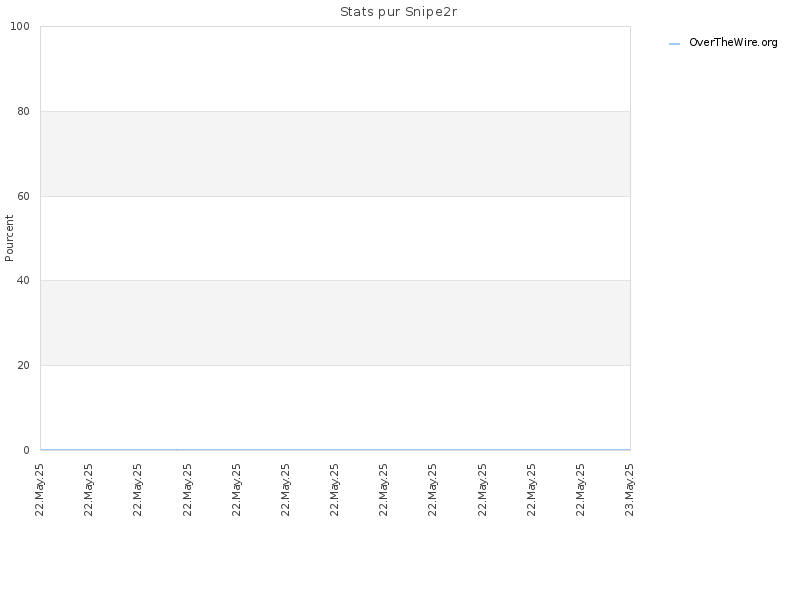Viewport: 800px width, 600px height.
Task: Click the leftmost 22.May.25 x-axis label
Action: (39, 490)
